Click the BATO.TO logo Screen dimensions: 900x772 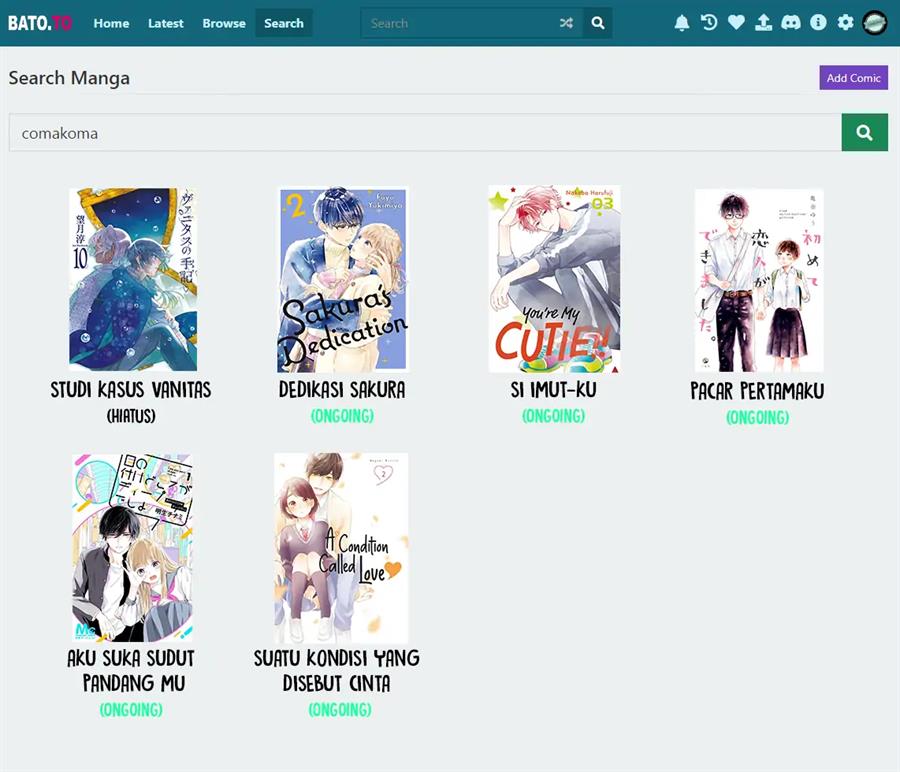click(40, 22)
